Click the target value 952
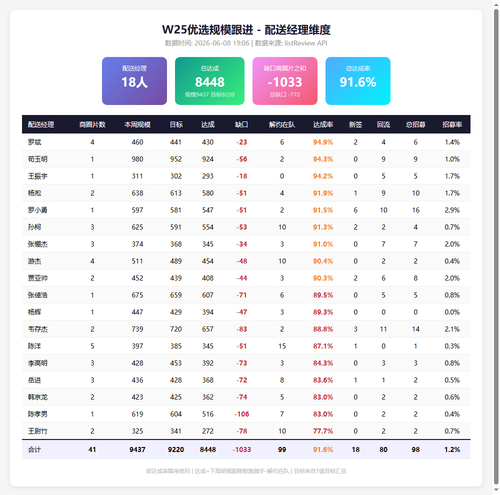Screen dimensions: 500x495 click(176, 159)
